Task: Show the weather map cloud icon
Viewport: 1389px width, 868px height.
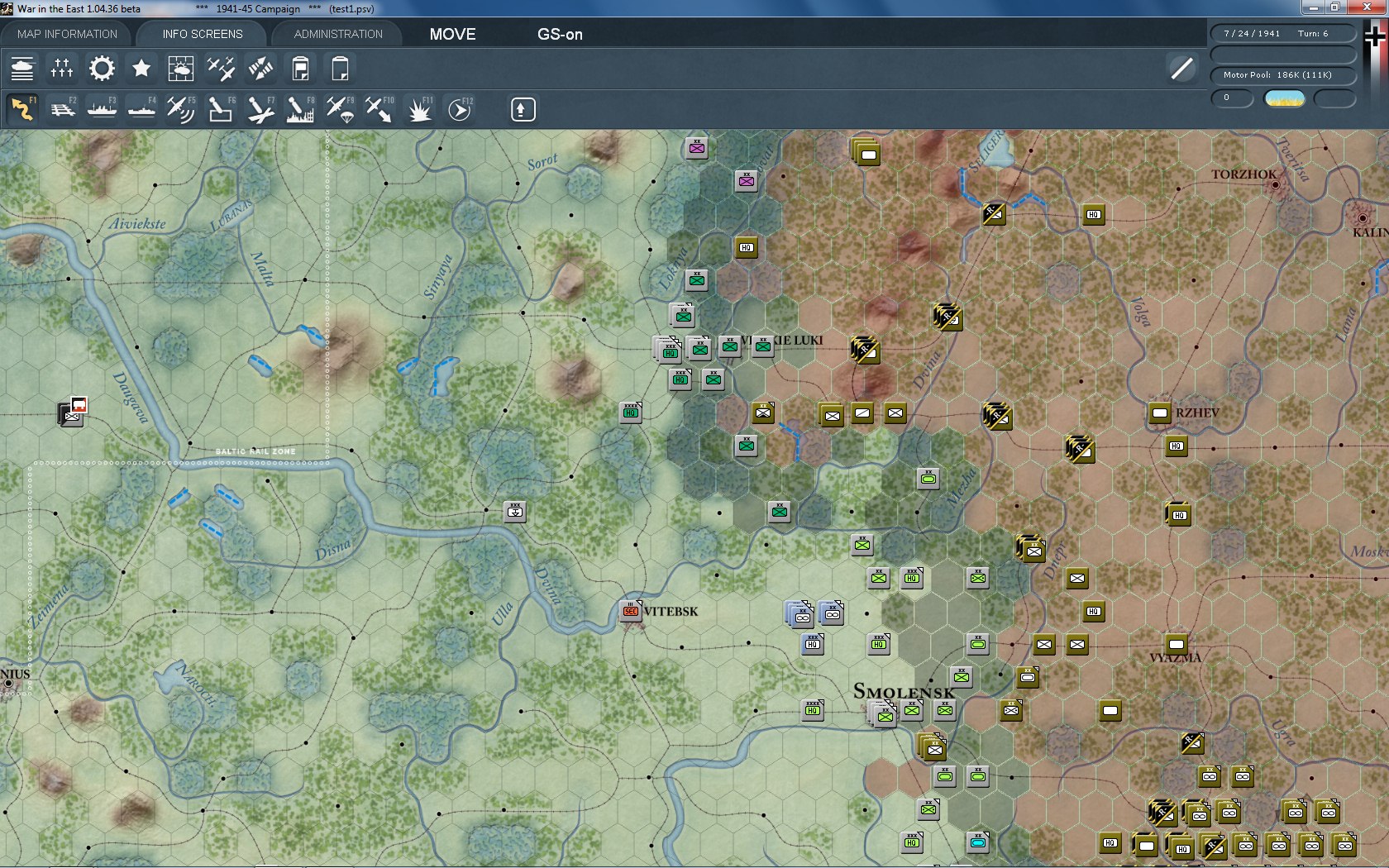Action: pyautogui.click(x=181, y=69)
